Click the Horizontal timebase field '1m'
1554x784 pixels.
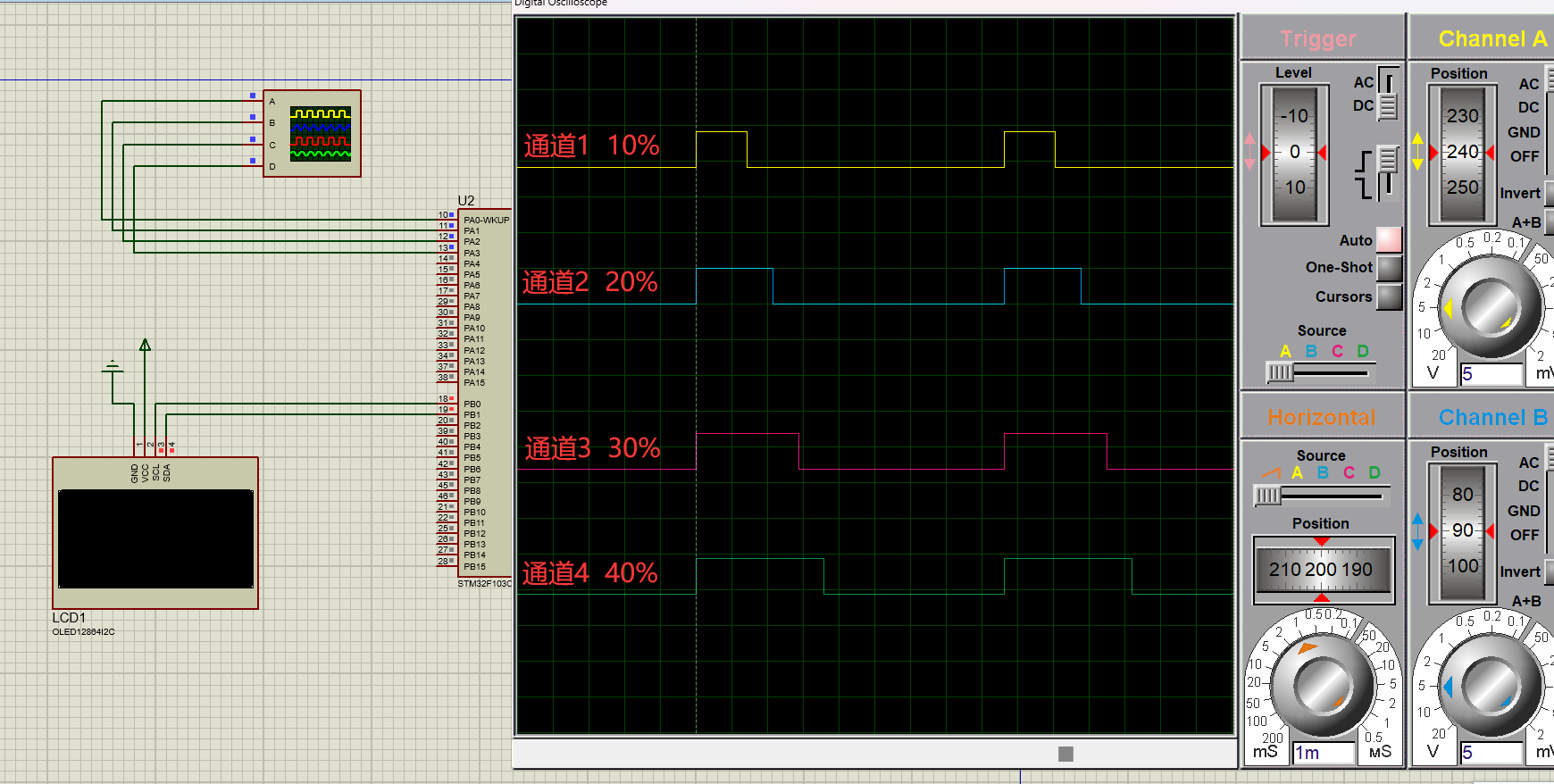point(1324,752)
